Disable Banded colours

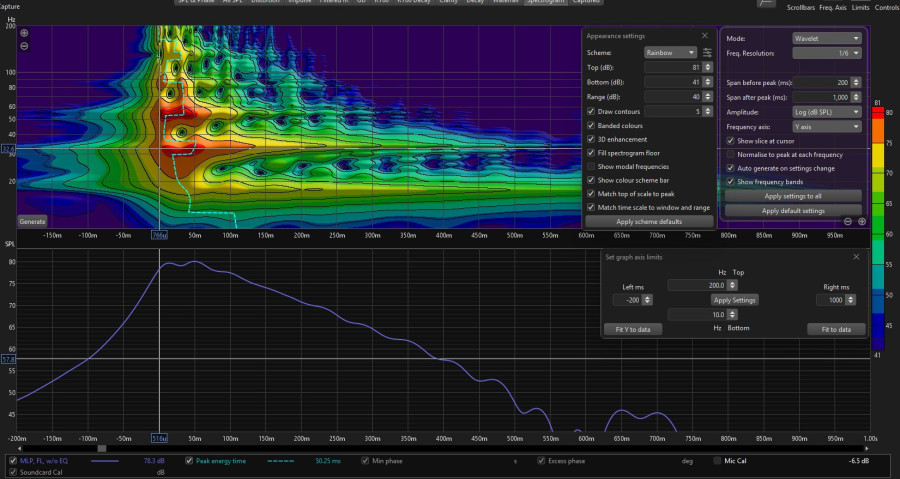coord(591,126)
